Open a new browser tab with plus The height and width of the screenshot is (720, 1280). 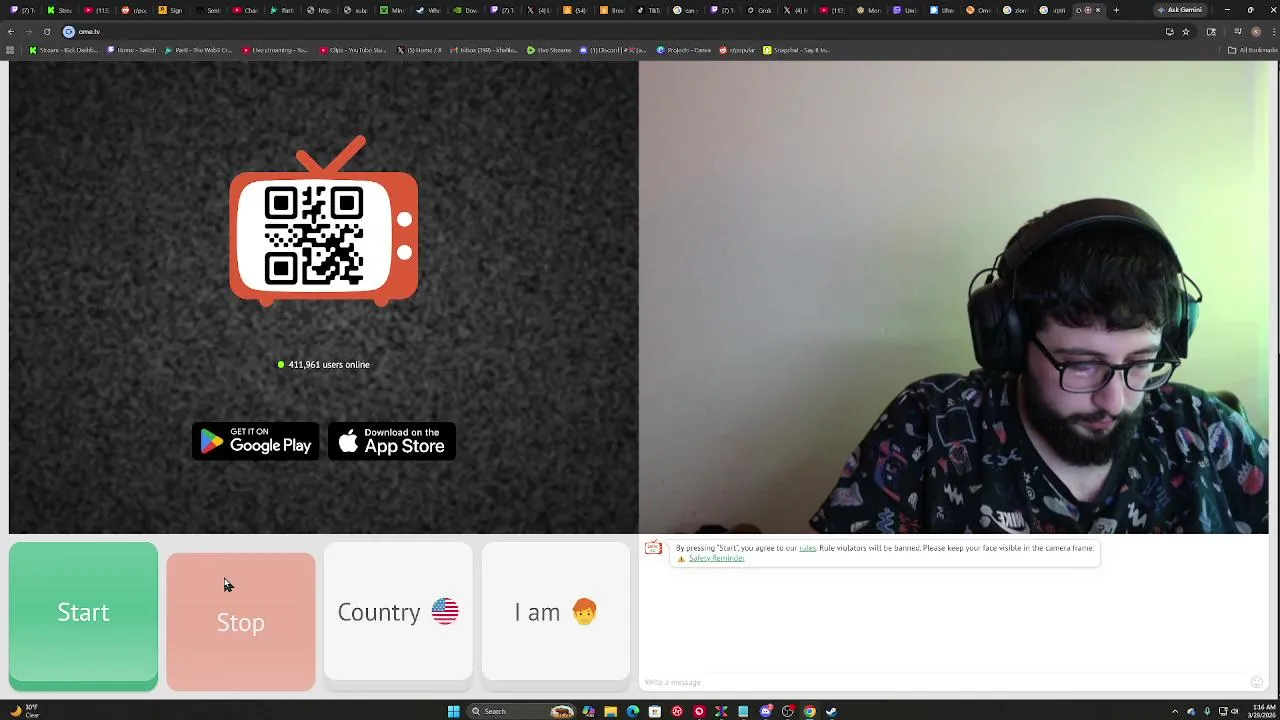coord(1116,10)
